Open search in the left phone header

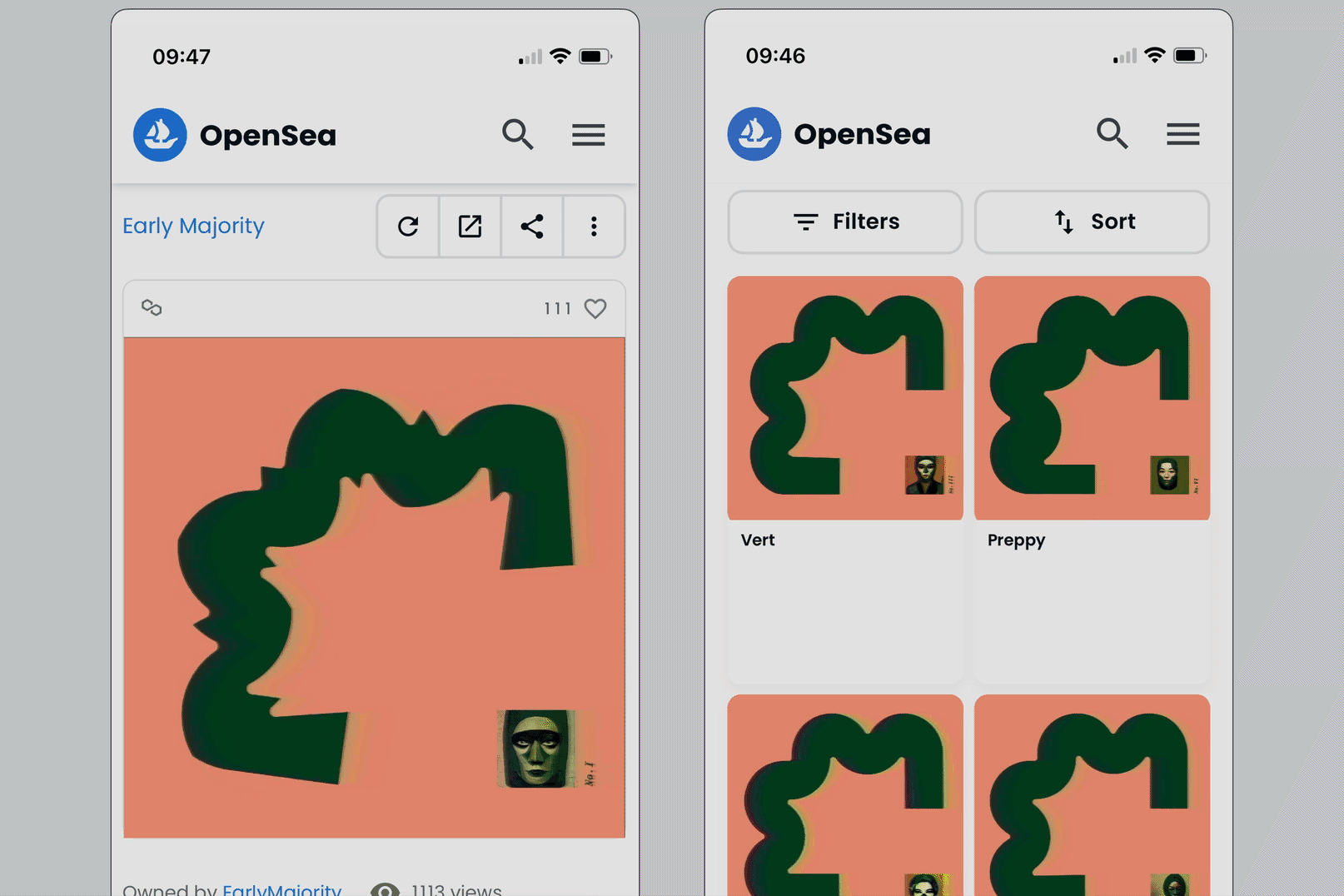coord(518,134)
